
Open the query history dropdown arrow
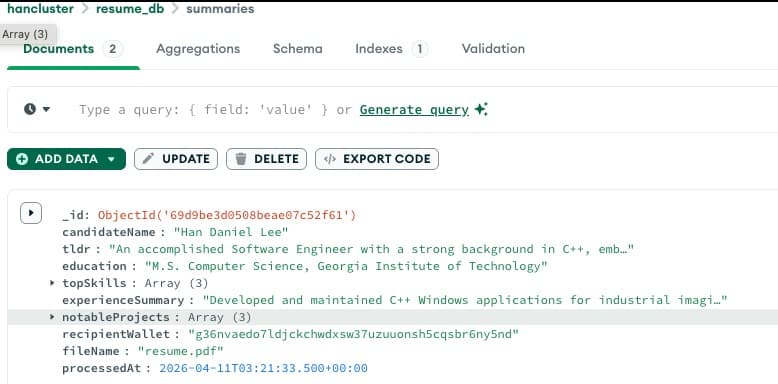coord(46,109)
